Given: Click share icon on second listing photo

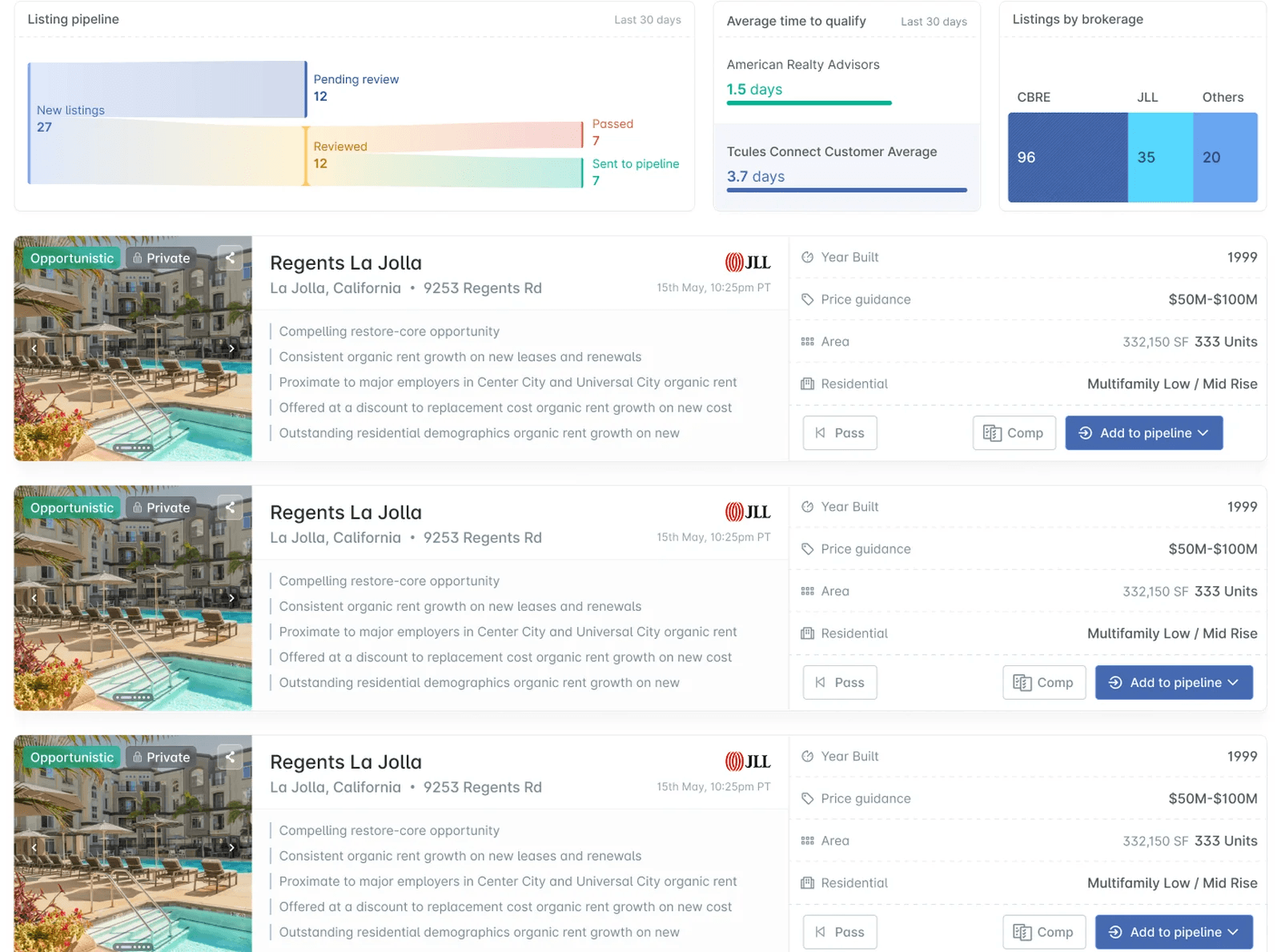Looking at the screenshot, I should click(x=231, y=508).
